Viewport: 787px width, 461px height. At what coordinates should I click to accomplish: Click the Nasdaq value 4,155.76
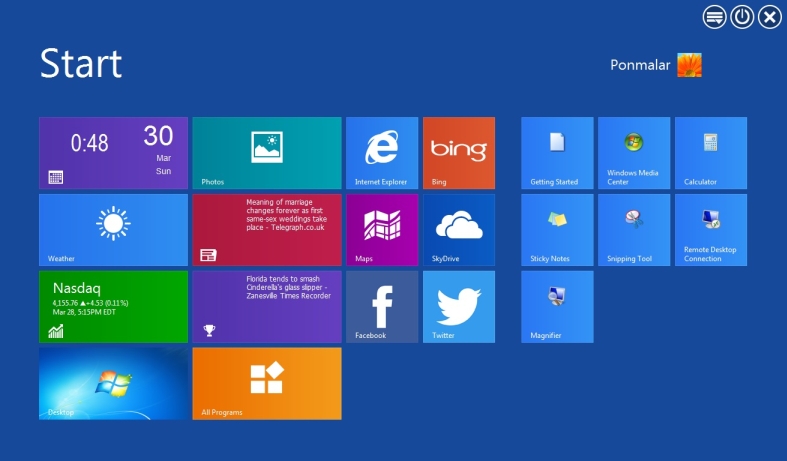pyautogui.click(x=65, y=303)
